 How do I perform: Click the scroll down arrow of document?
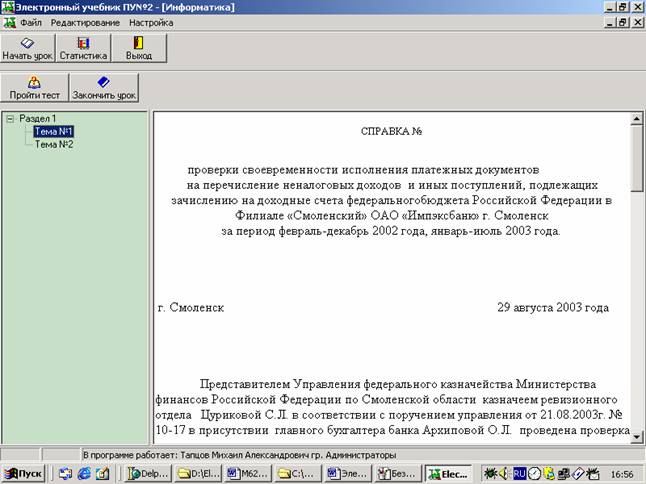tap(637, 435)
